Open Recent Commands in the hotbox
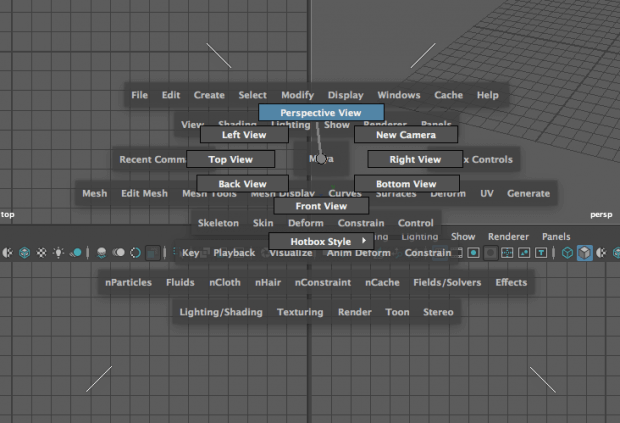Screen dimensions: 620x423 [152, 159]
